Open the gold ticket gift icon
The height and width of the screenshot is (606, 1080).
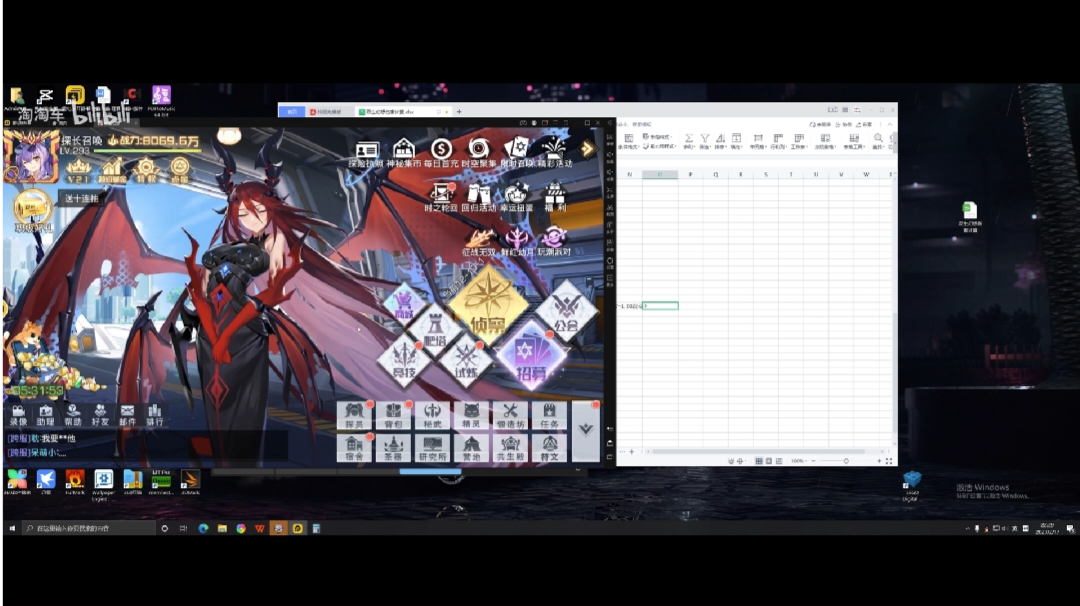(x=32, y=211)
